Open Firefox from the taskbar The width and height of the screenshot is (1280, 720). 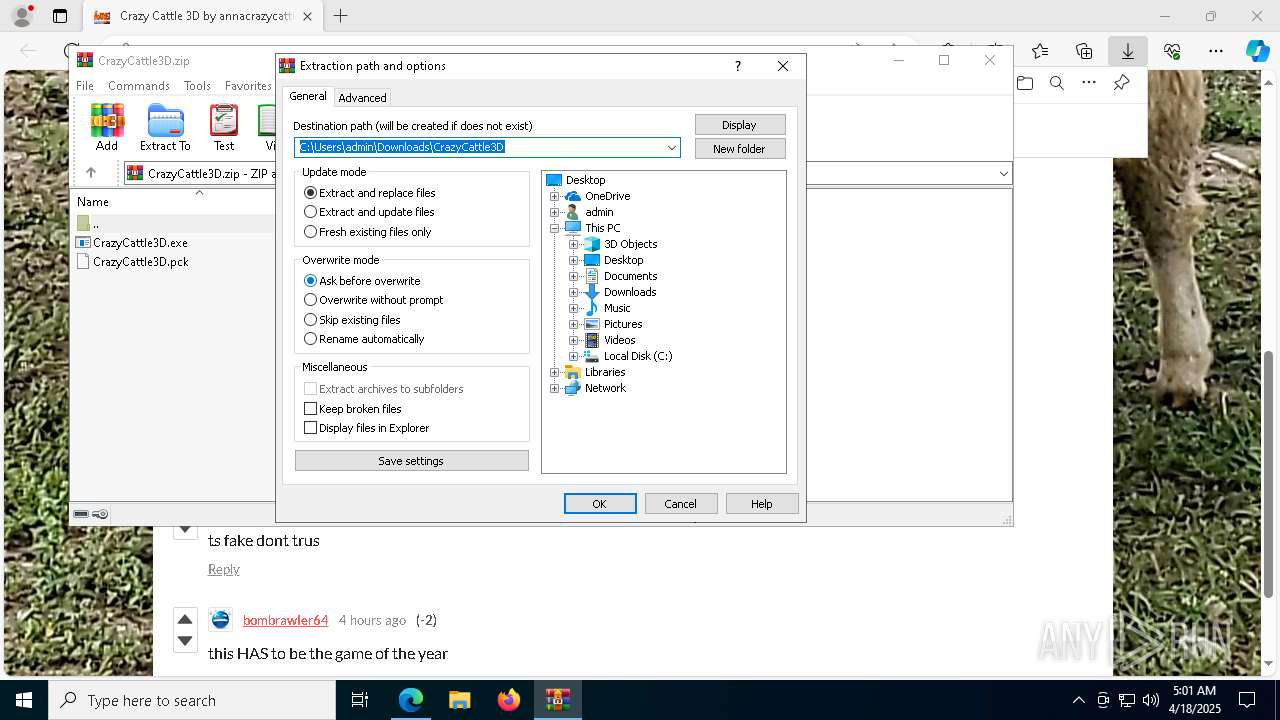(509, 700)
